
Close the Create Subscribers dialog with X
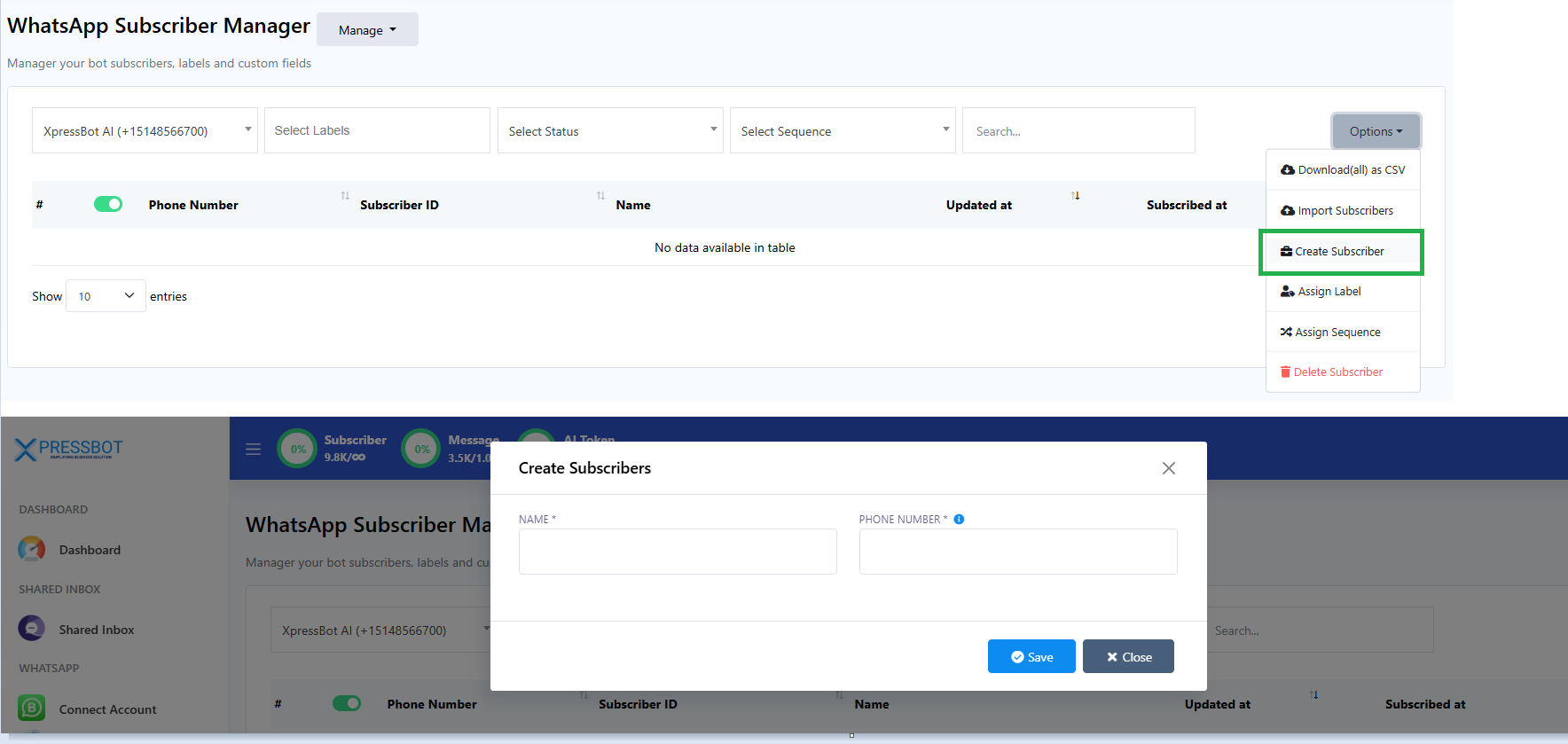coord(1168,468)
